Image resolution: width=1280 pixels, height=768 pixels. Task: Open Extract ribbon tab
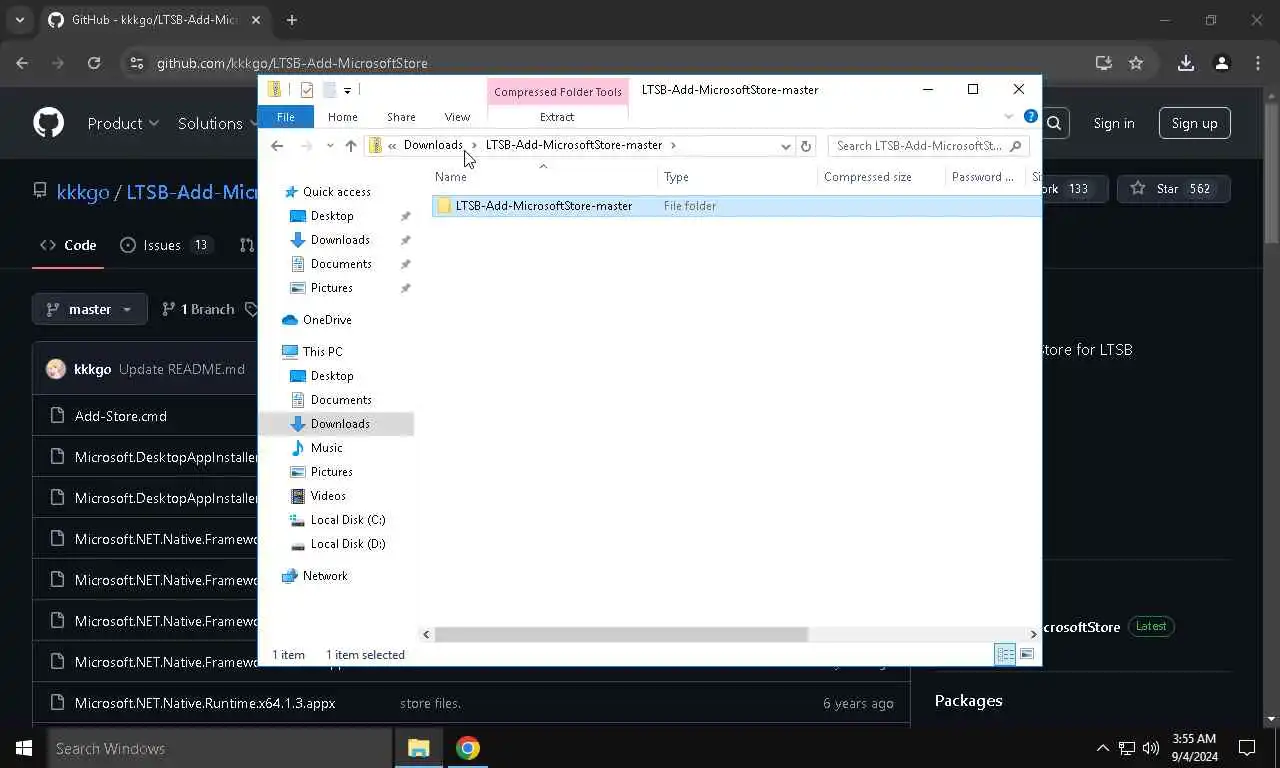pos(557,117)
